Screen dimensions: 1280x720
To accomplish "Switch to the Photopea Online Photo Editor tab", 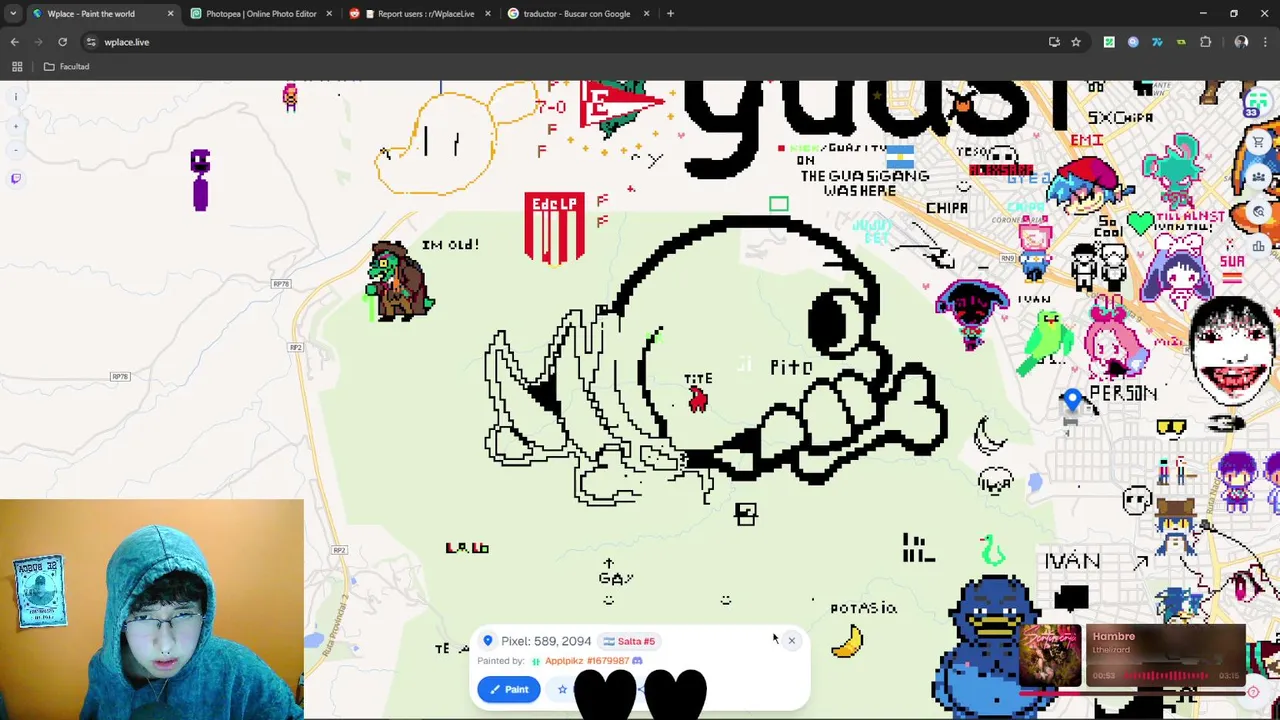I will point(261,14).
